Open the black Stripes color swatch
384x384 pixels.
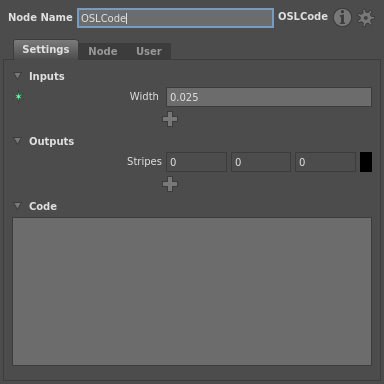tap(366, 162)
